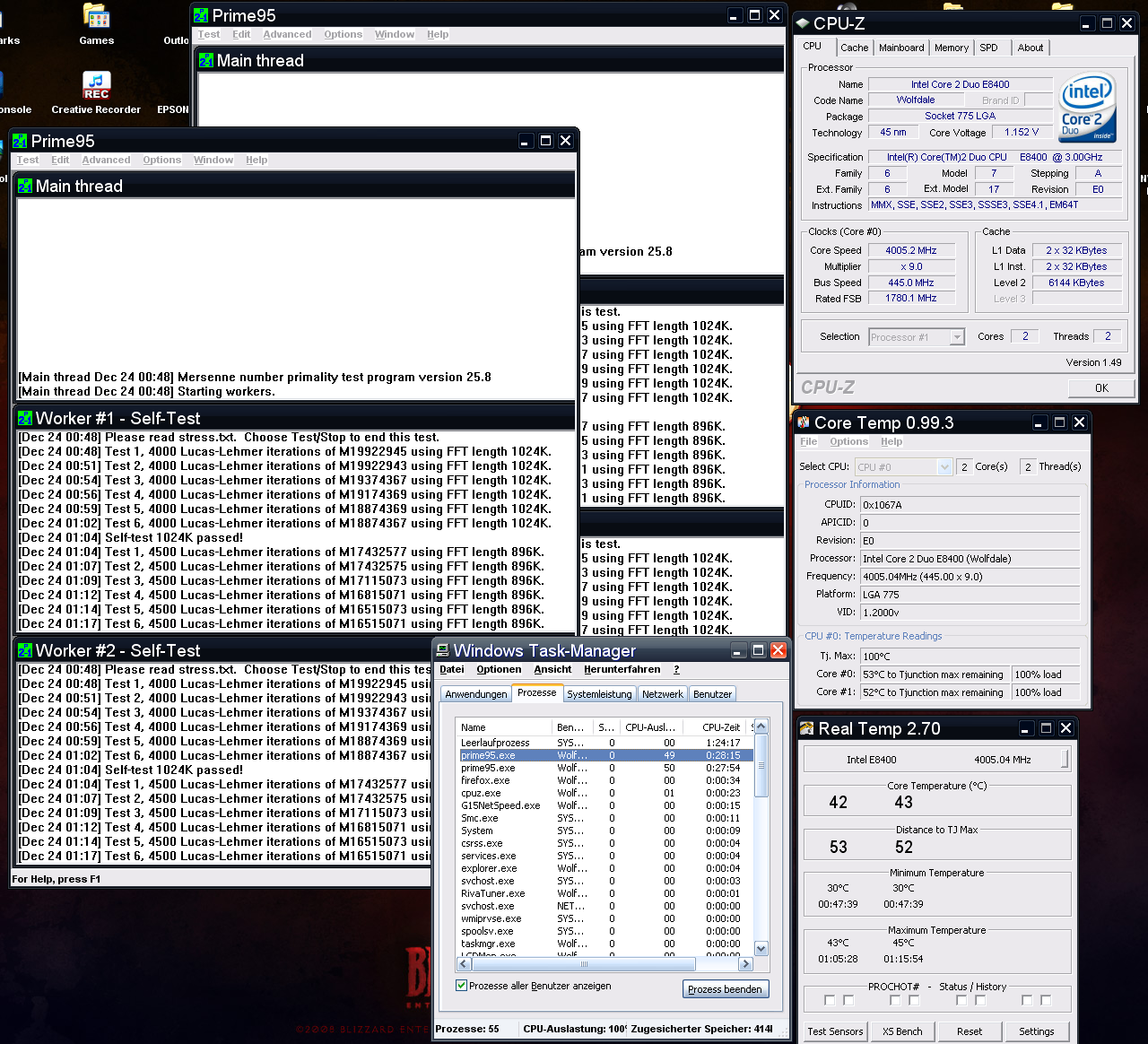Switch to CPU-Z Mainboard tab
Viewport: 1148px width, 1044px height.
901,48
